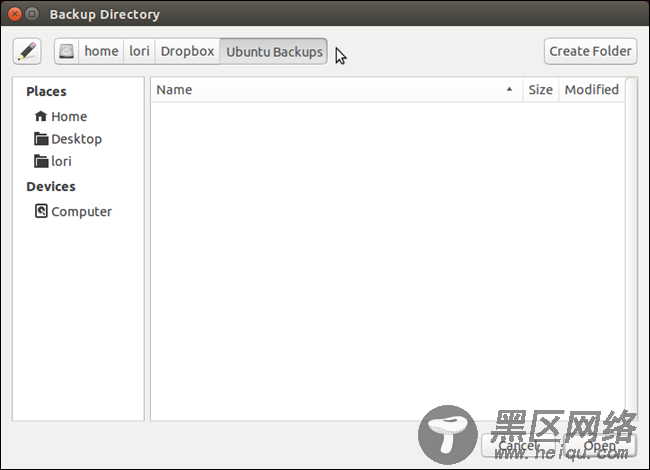
Task: Select lori path bar segment
Action: coord(139,51)
